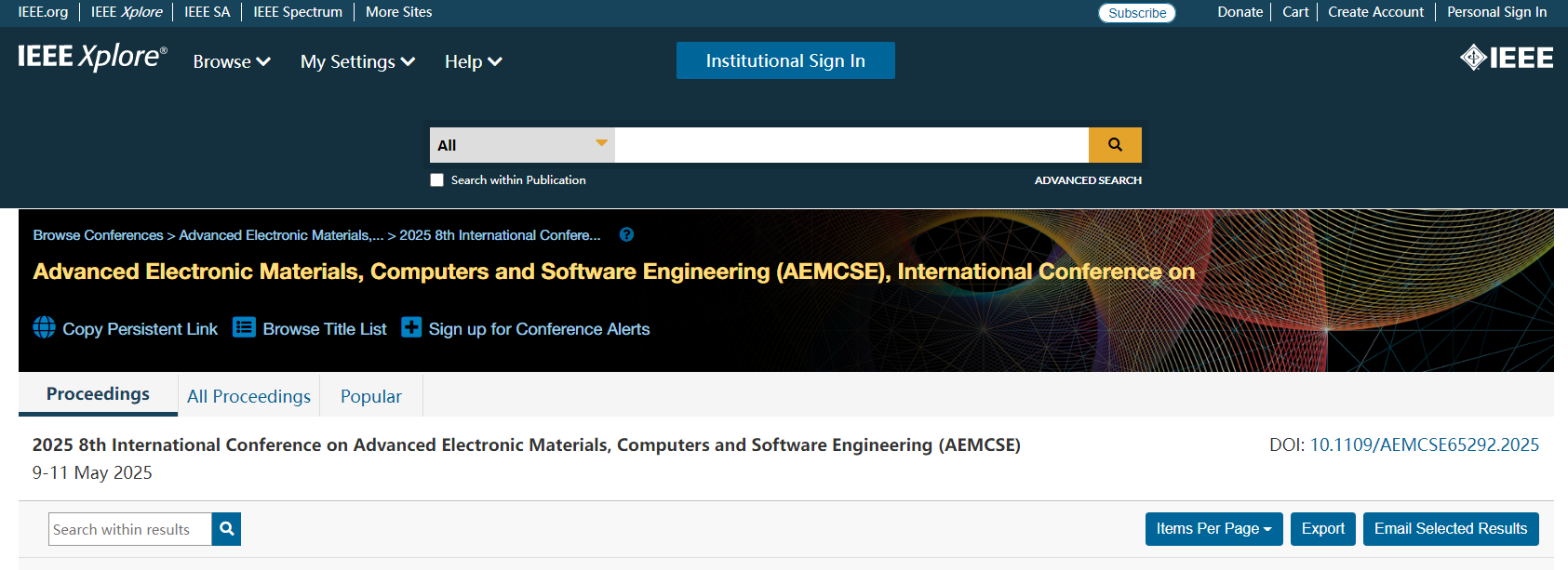1568x570 pixels.
Task: Open the Help dropdown menu
Action: (x=473, y=61)
